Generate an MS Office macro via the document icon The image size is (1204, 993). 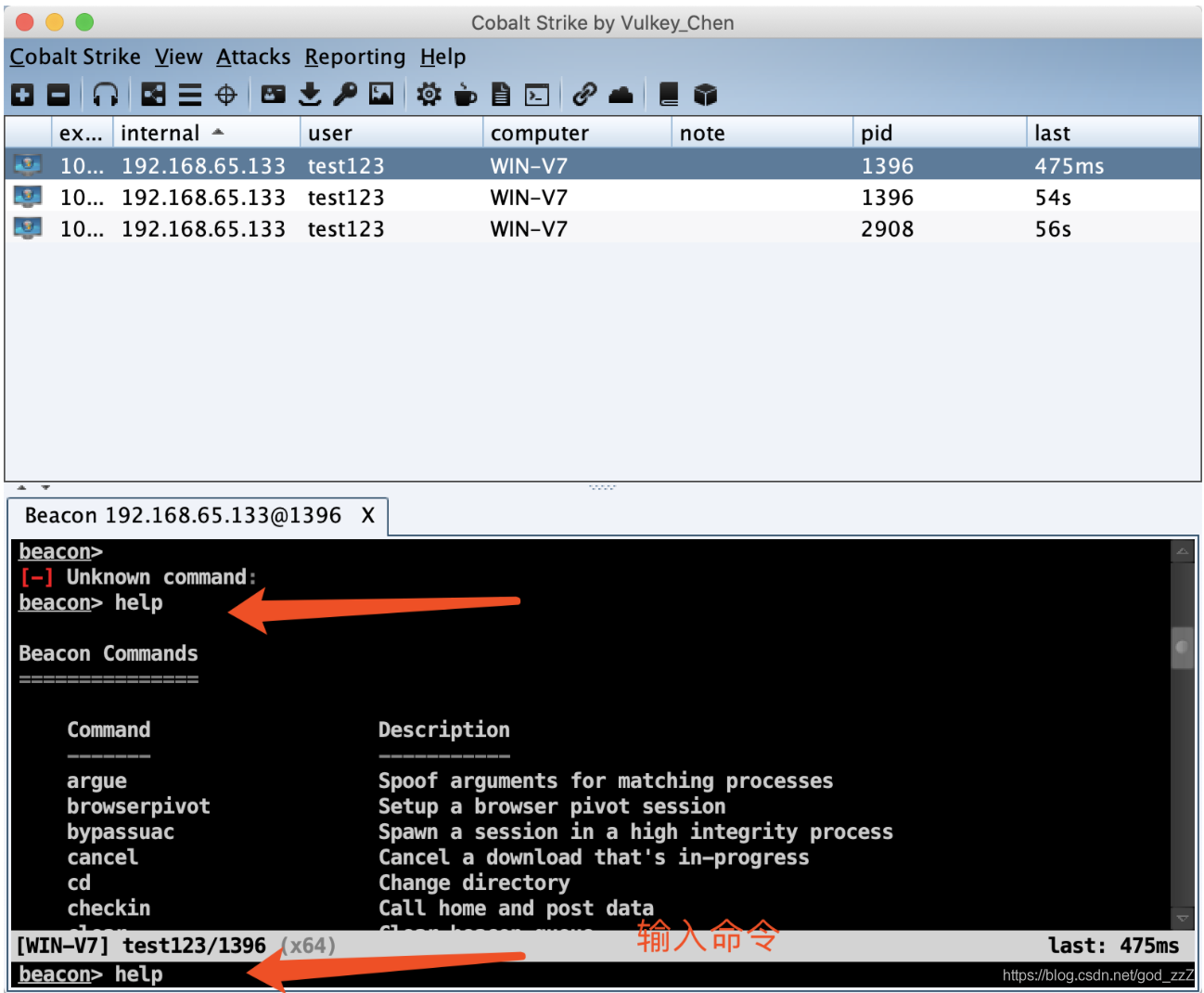coord(501,94)
